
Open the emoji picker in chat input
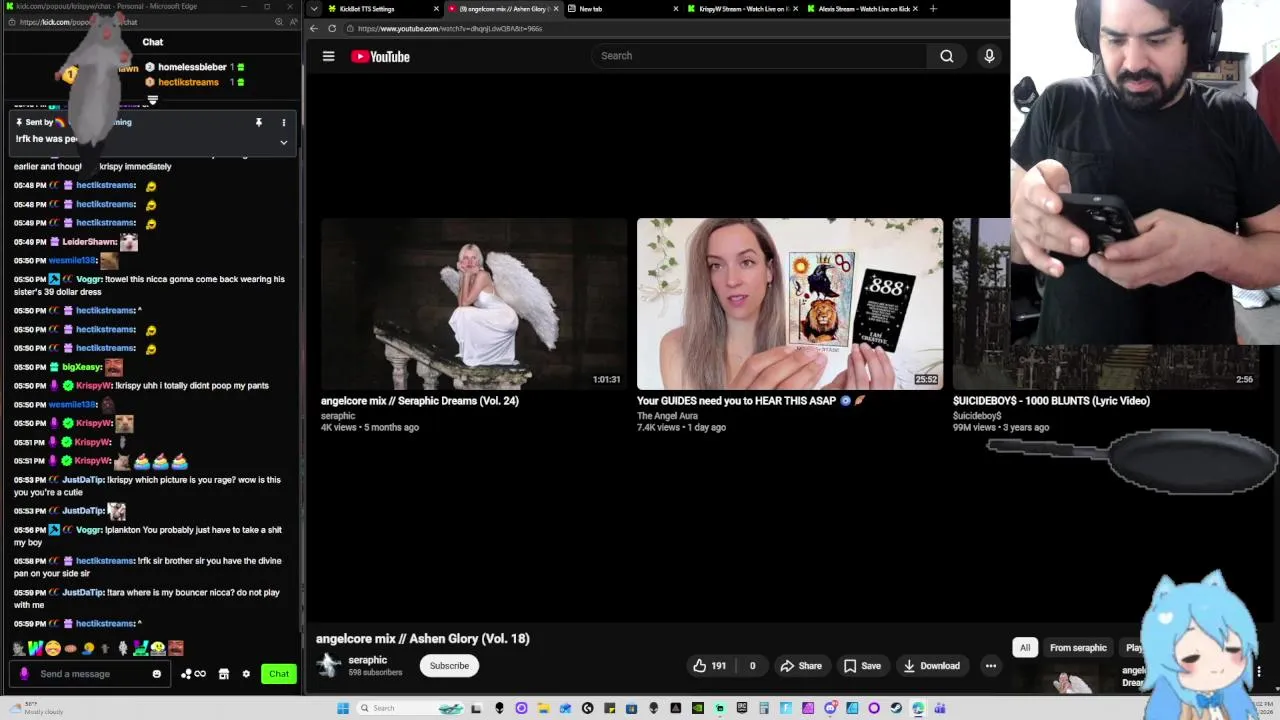tap(157, 674)
